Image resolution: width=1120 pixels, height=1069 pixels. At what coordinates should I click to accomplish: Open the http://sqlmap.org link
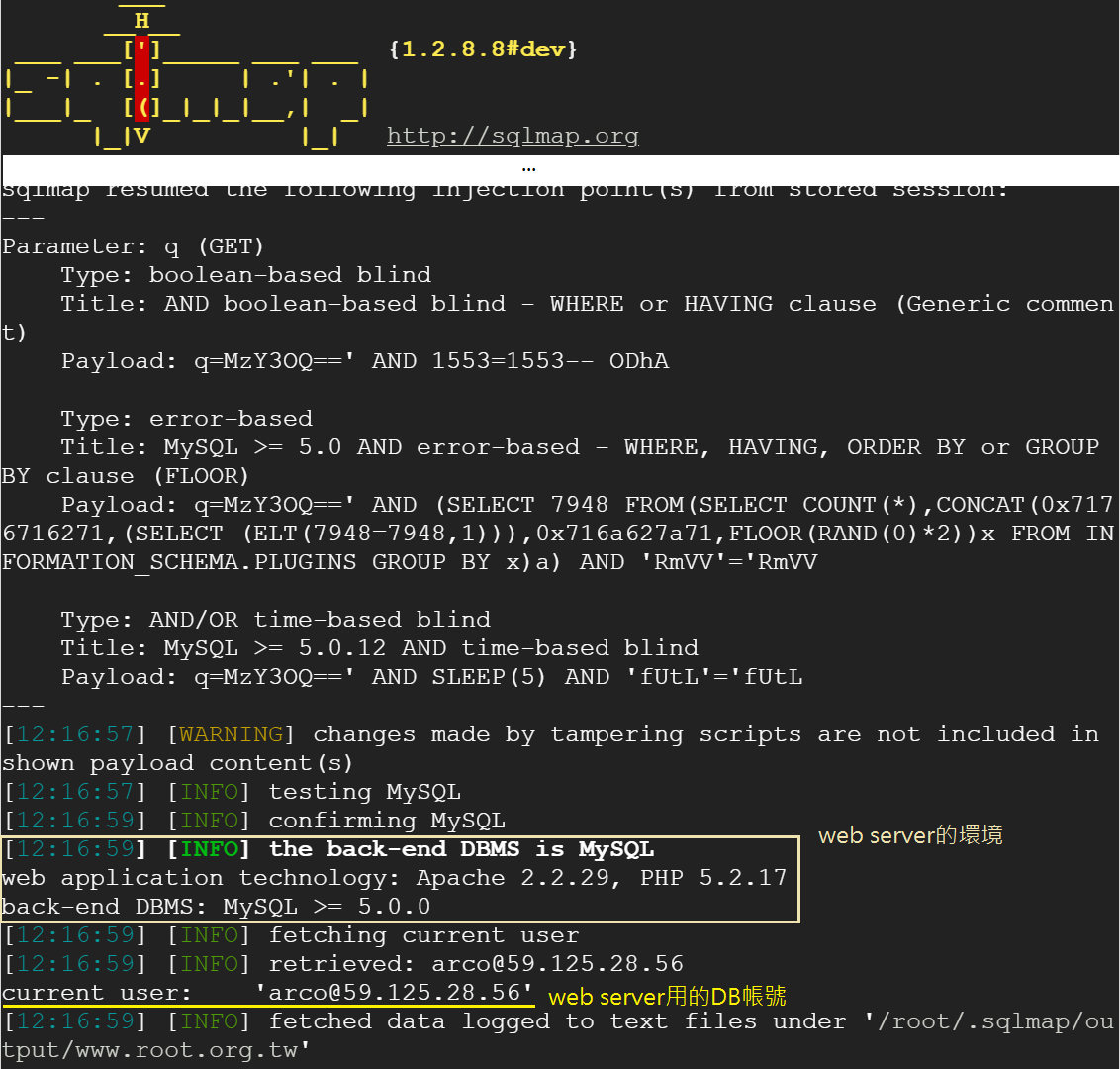(x=513, y=135)
